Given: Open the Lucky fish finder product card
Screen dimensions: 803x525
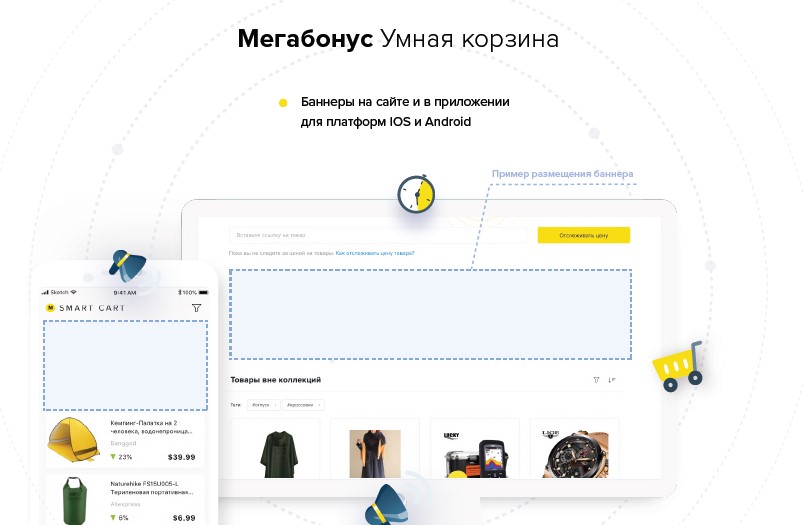Looking at the screenshot, I should tap(475, 449).
